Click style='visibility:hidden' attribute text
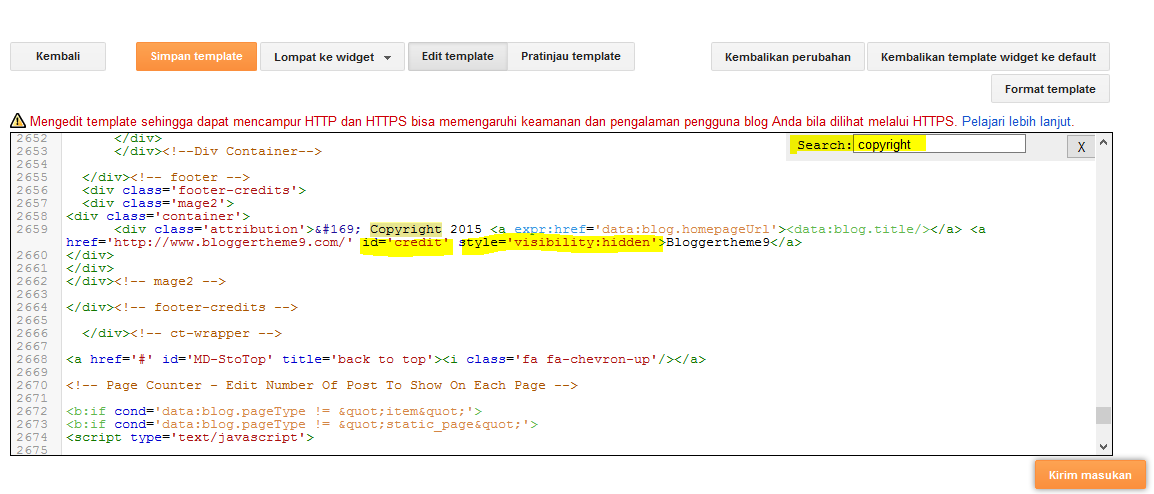Image resolution: width=1154 pixels, height=494 pixels. coord(562,242)
